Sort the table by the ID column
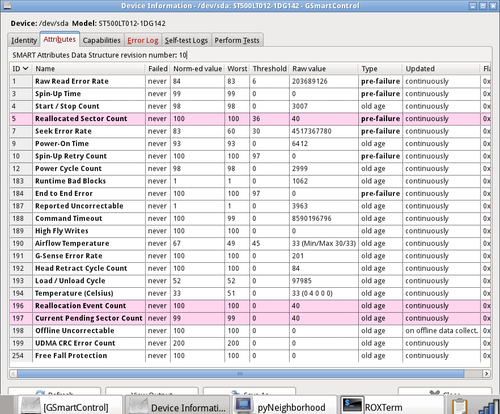This screenshot has height=414, width=500. 21,69
